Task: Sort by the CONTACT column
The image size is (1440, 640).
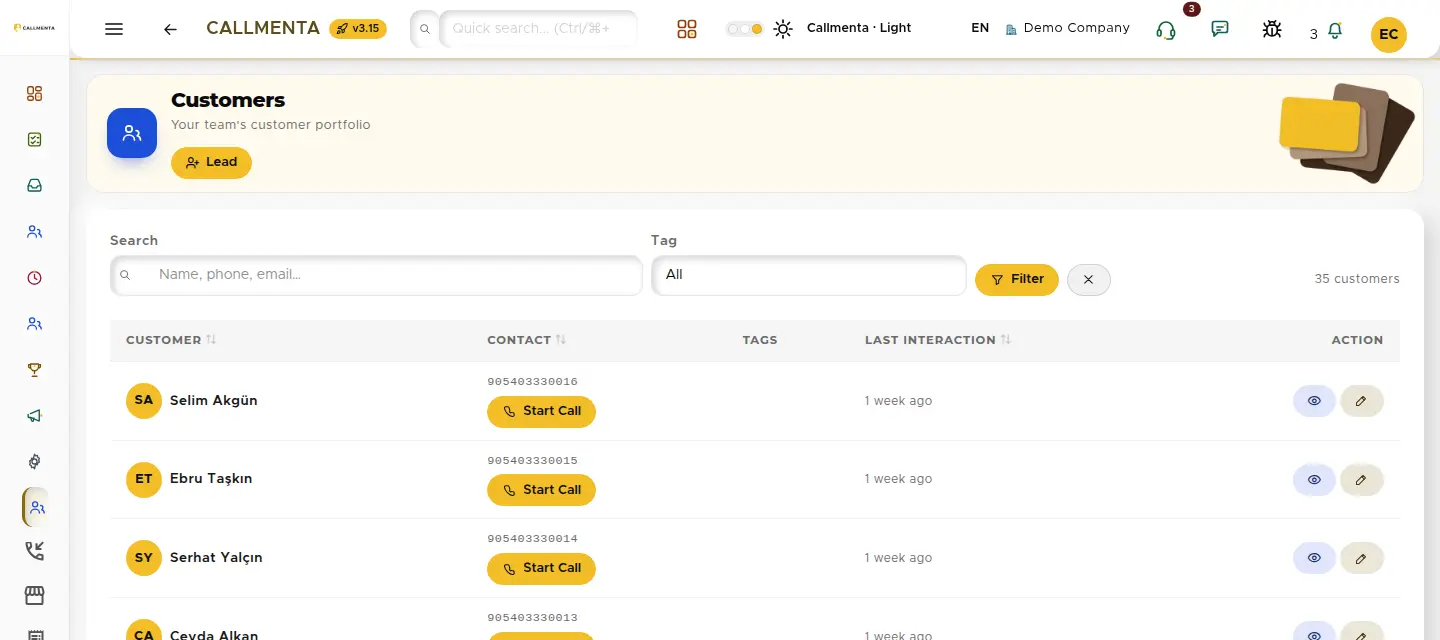Action: [x=527, y=340]
